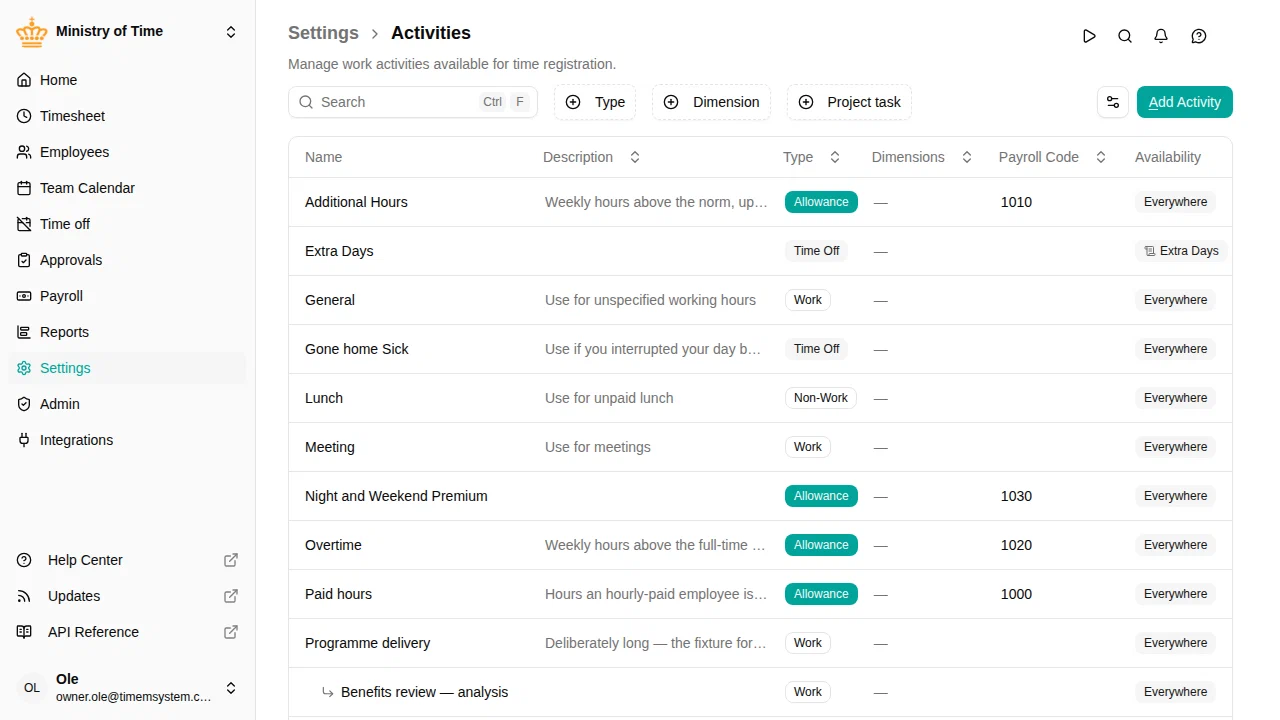The width and height of the screenshot is (1280, 720).
Task: Click the Lunch Non-Work type badge
Action: (x=820, y=398)
